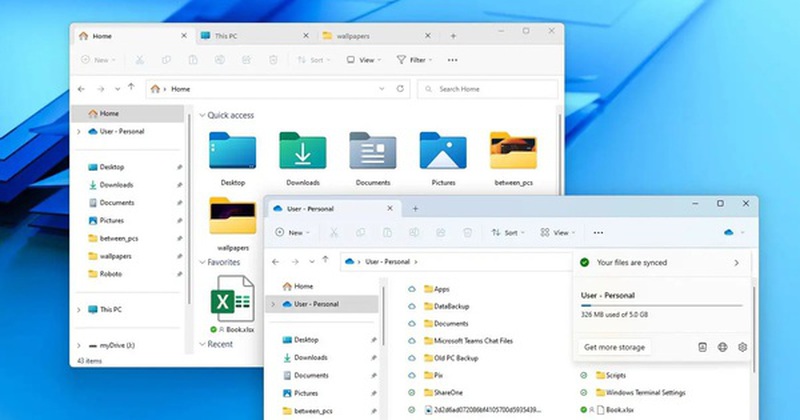Click the OneDrive storage usage bar
The width and height of the screenshot is (800, 420).
tap(662, 306)
